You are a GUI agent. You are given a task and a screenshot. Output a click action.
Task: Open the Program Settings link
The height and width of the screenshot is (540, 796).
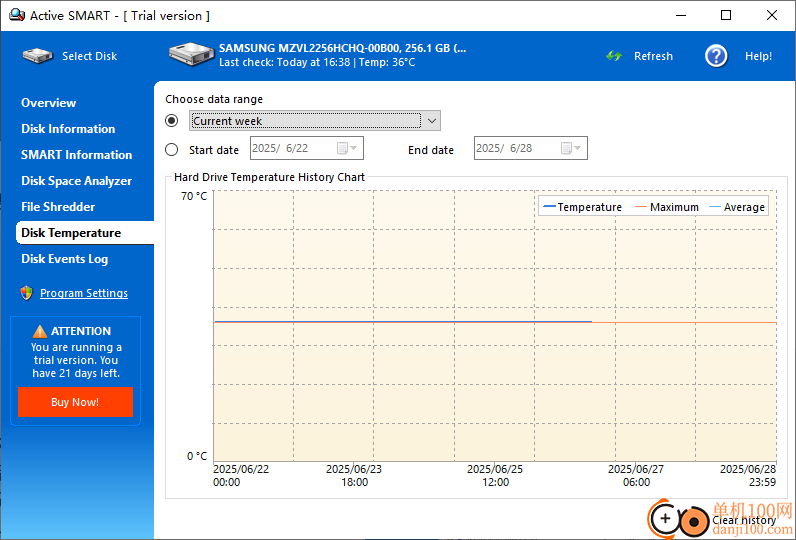(x=84, y=293)
